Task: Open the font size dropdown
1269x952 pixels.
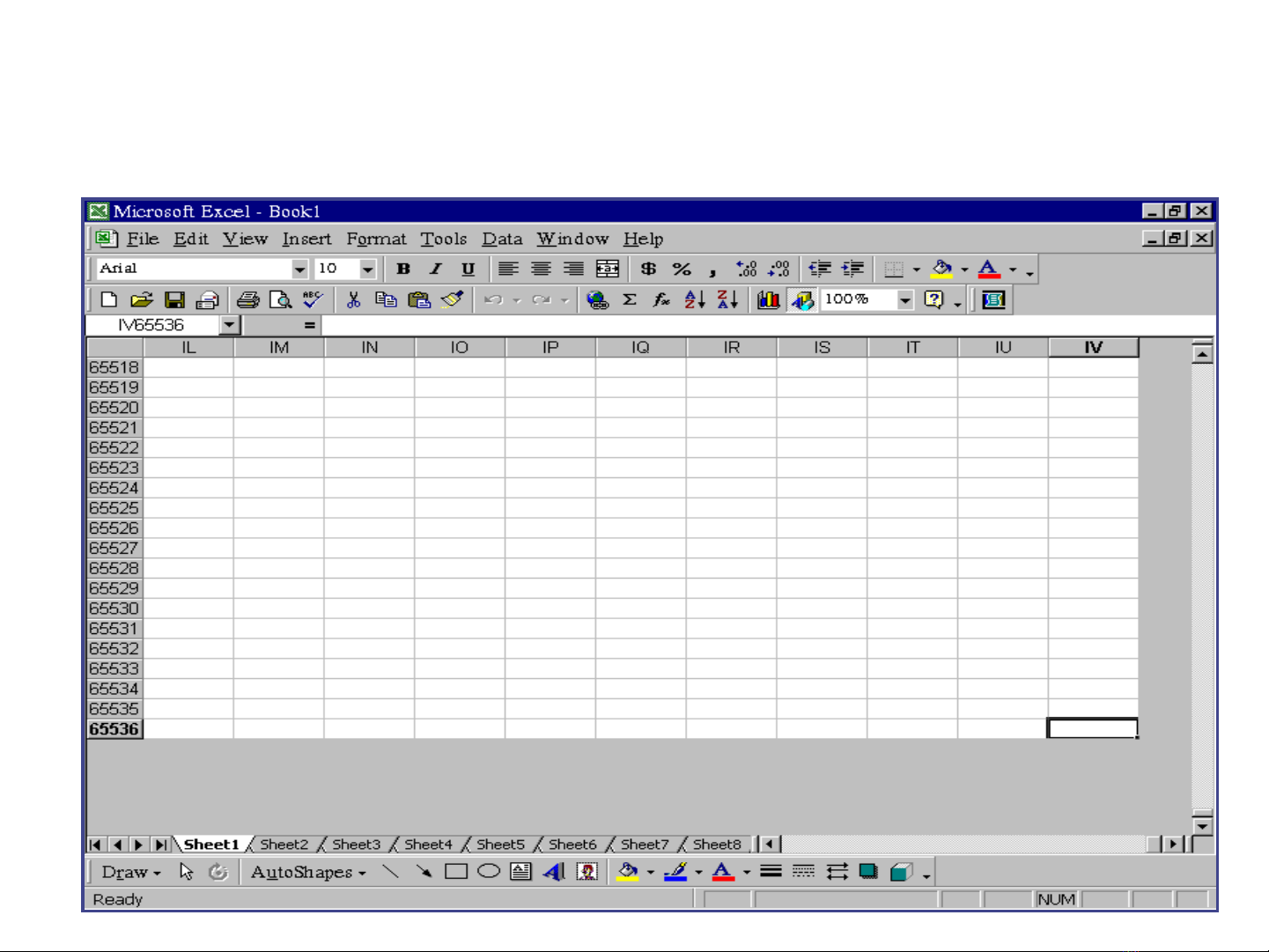Action: tap(368, 269)
